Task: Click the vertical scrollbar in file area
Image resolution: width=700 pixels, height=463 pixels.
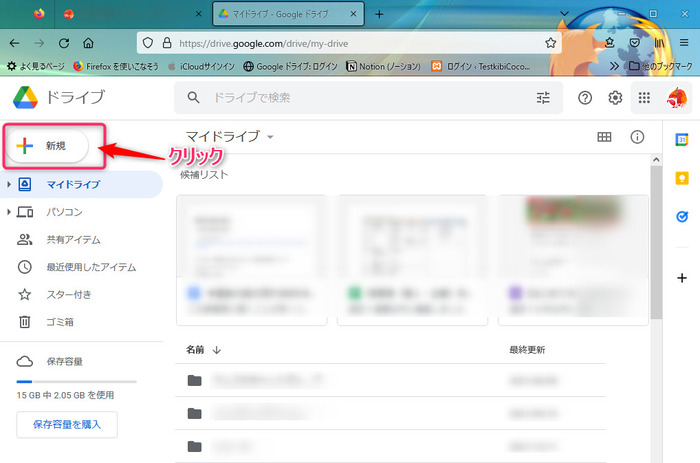Action: click(x=656, y=242)
